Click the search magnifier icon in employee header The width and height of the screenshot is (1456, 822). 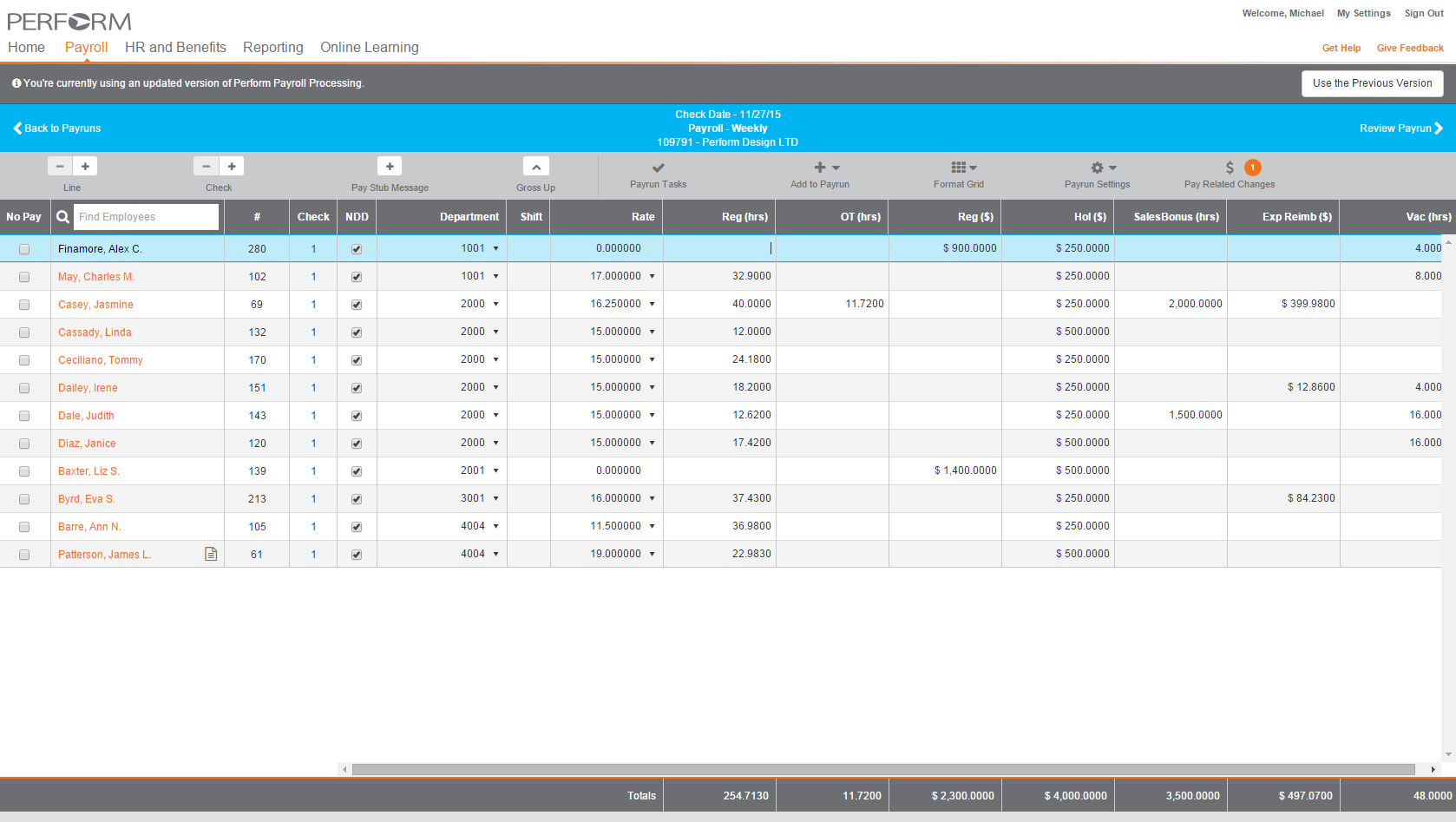point(62,217)
